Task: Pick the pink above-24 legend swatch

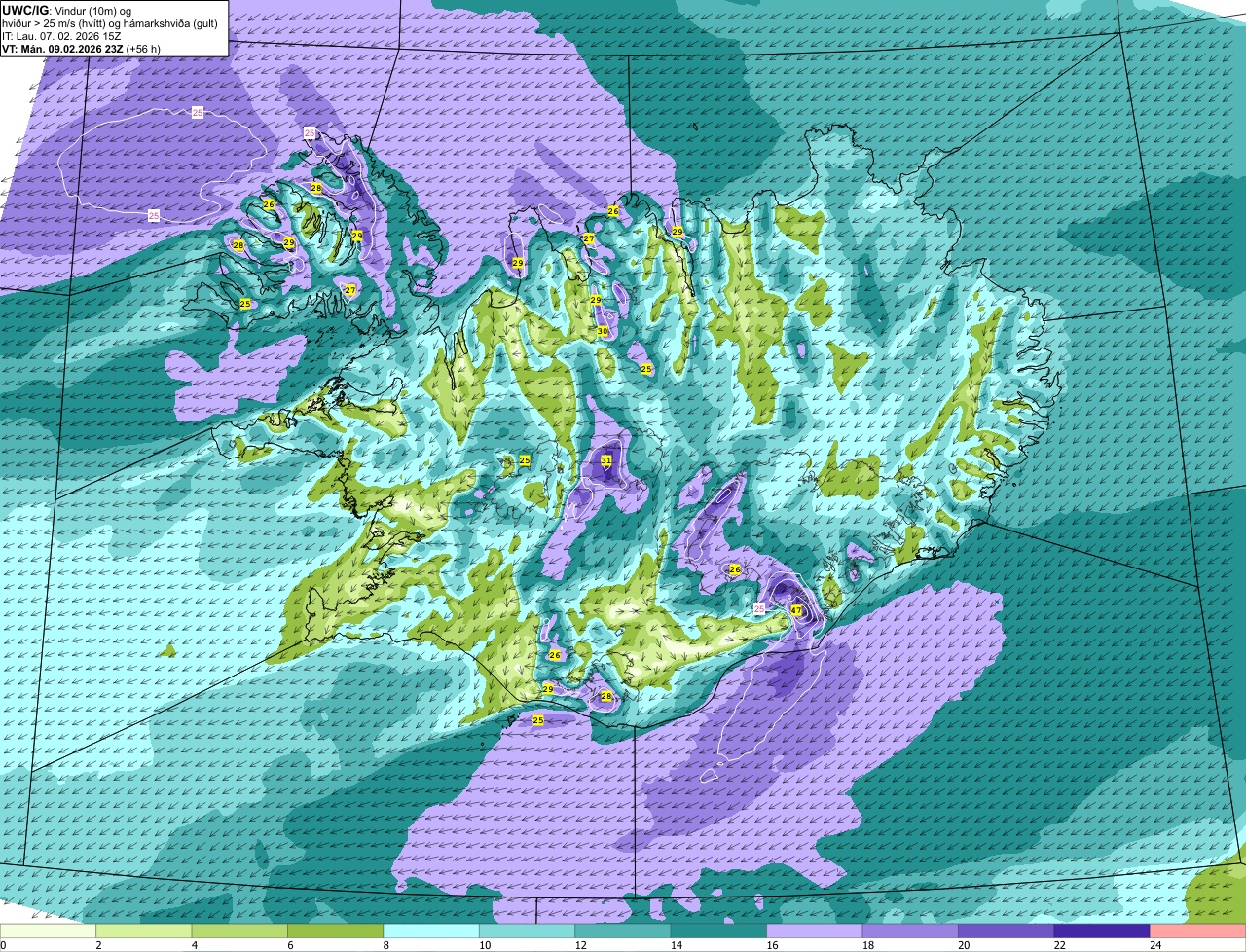Action: click(x=1198, y=931)
